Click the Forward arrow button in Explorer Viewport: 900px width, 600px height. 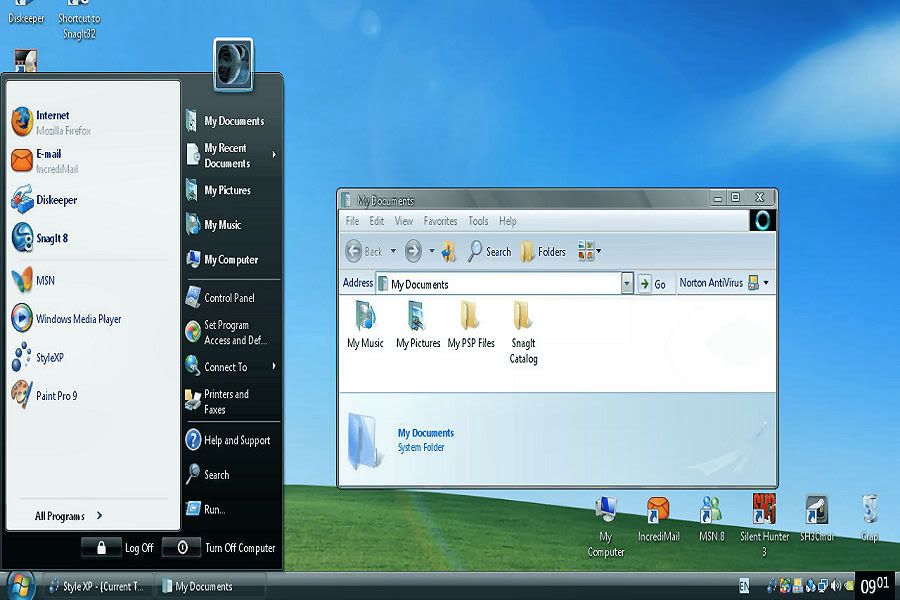pyautogui.click(x=413, y=251)
